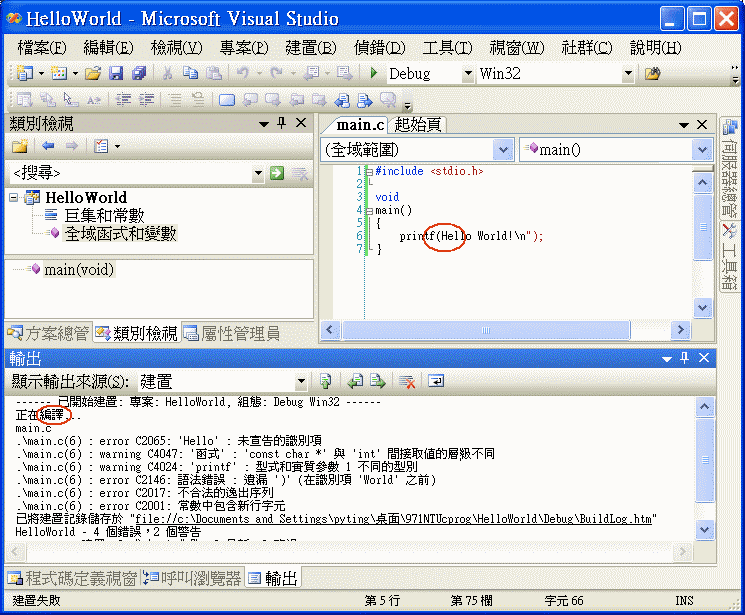Open the New Project icon dropdown arrow
Screen dimensions: 745x615
(x=41, y=73)
